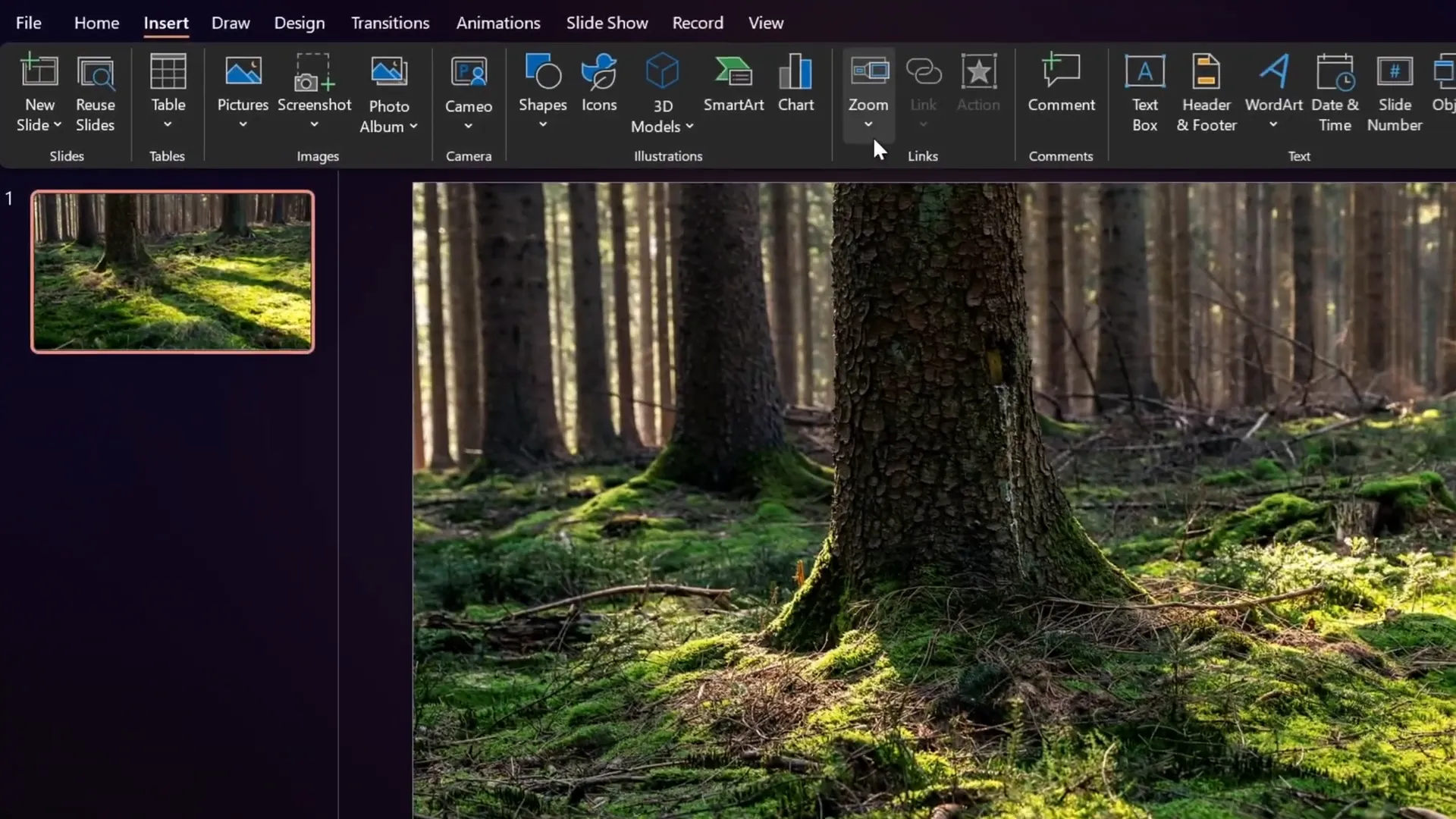
Task: Open the Design tab
Action: tap(299, 23)
